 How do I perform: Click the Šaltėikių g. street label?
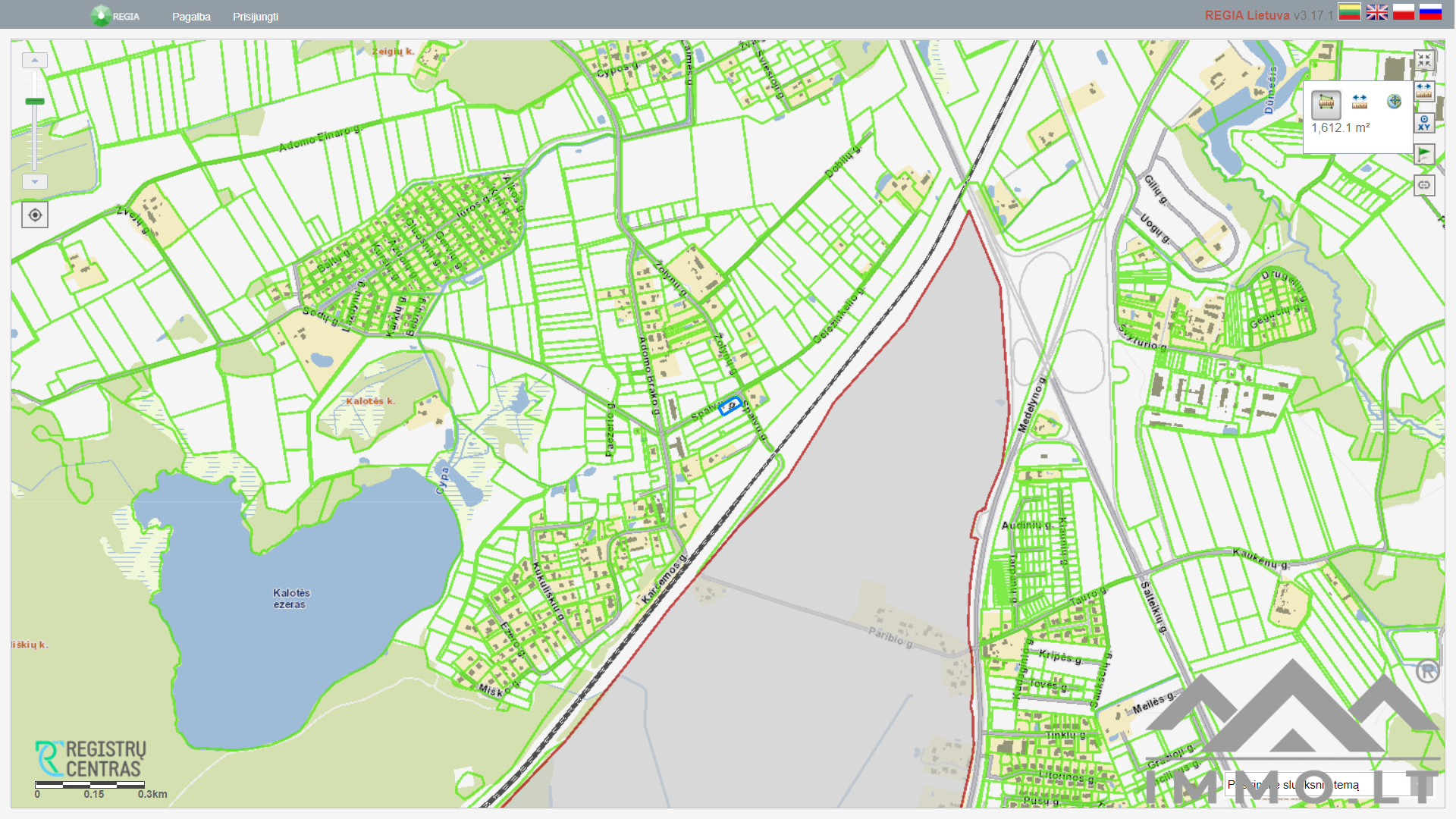(x=1153, y=607)
